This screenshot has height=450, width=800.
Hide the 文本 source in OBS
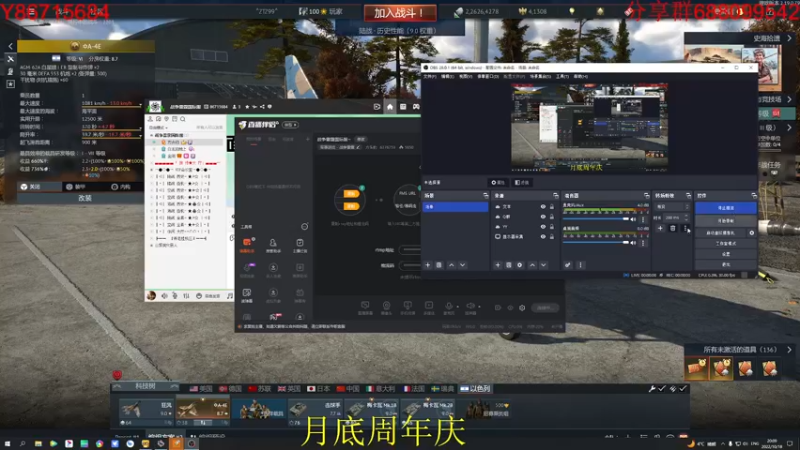(x=543, y=207)
